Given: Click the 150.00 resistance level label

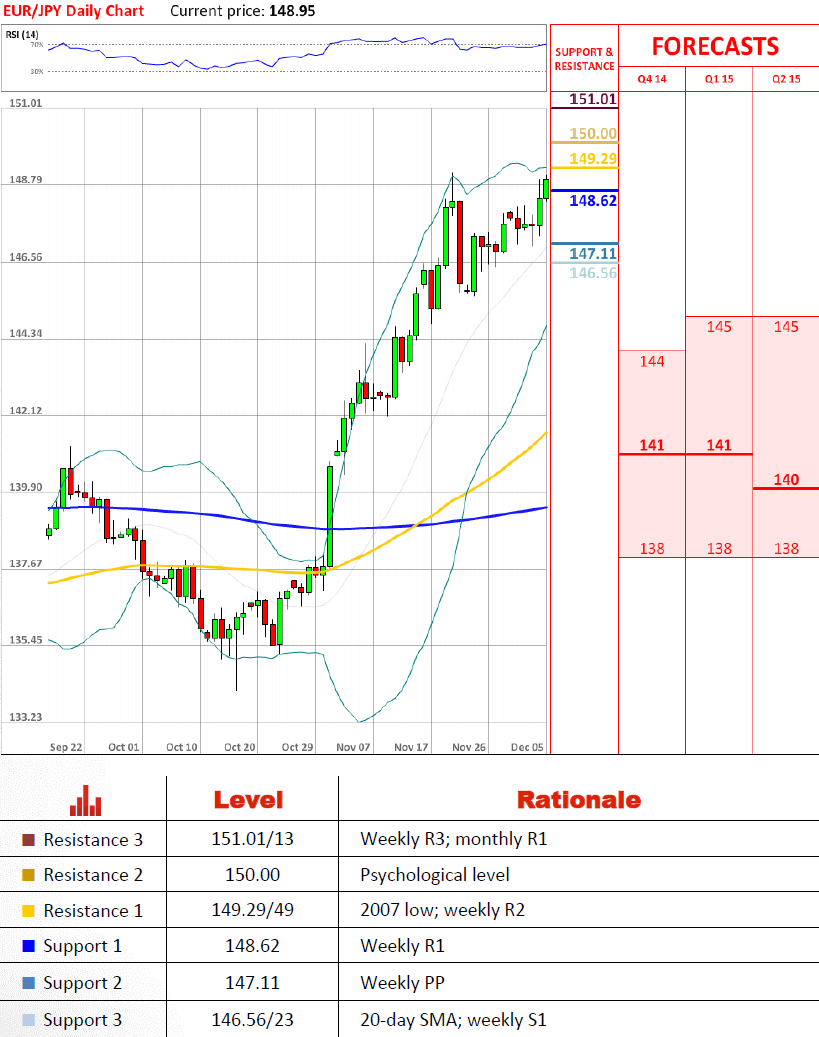Looking at the screenshot, I should pos(593,134).
